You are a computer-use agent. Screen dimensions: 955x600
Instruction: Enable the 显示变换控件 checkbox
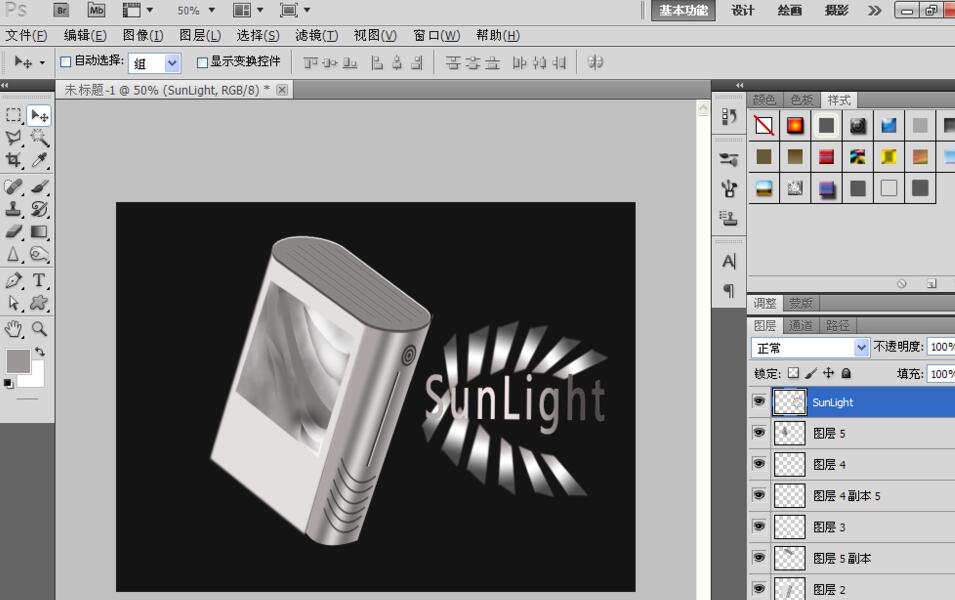(x=202, y=62)
